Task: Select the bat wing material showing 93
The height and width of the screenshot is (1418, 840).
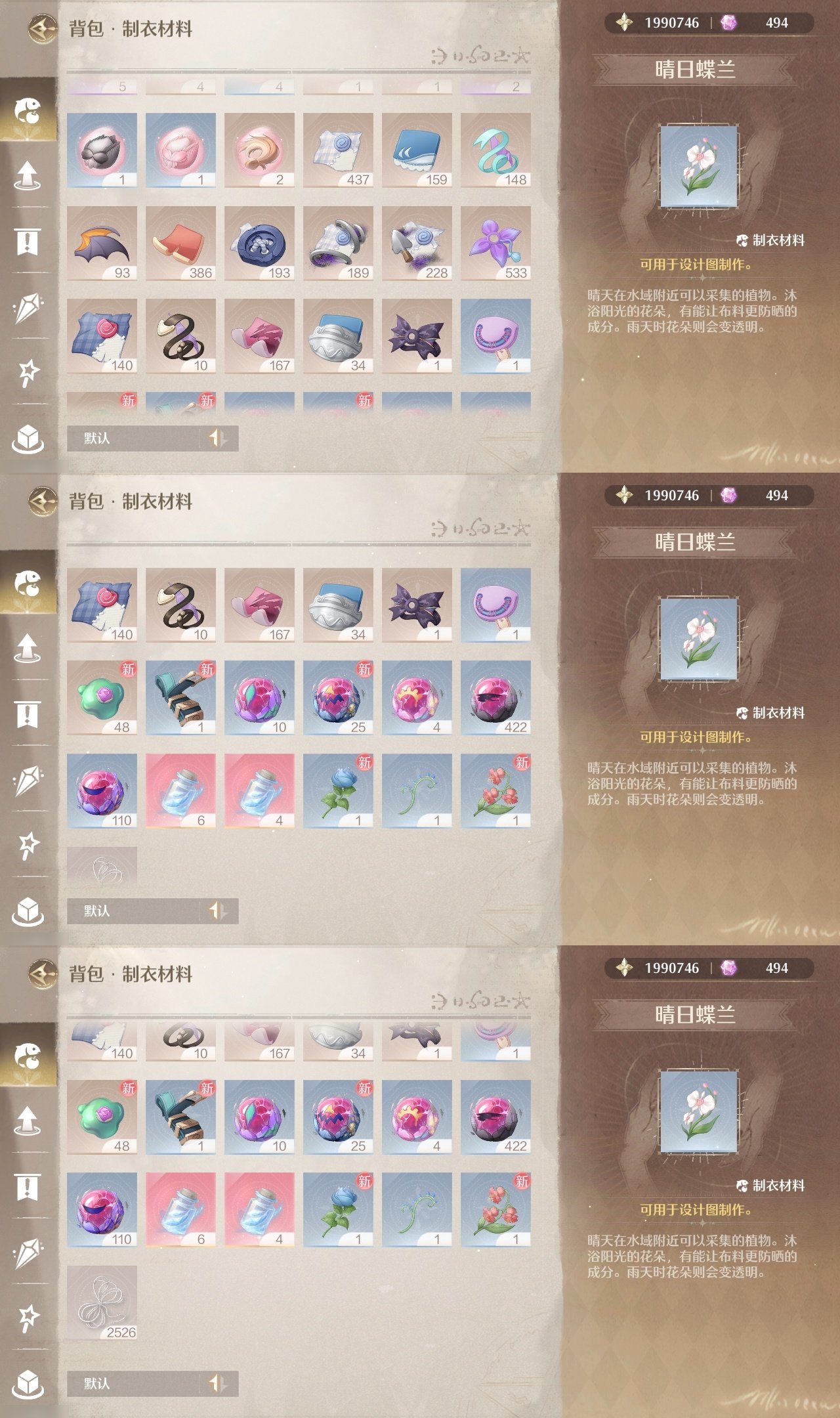Action: coord(102,243)
